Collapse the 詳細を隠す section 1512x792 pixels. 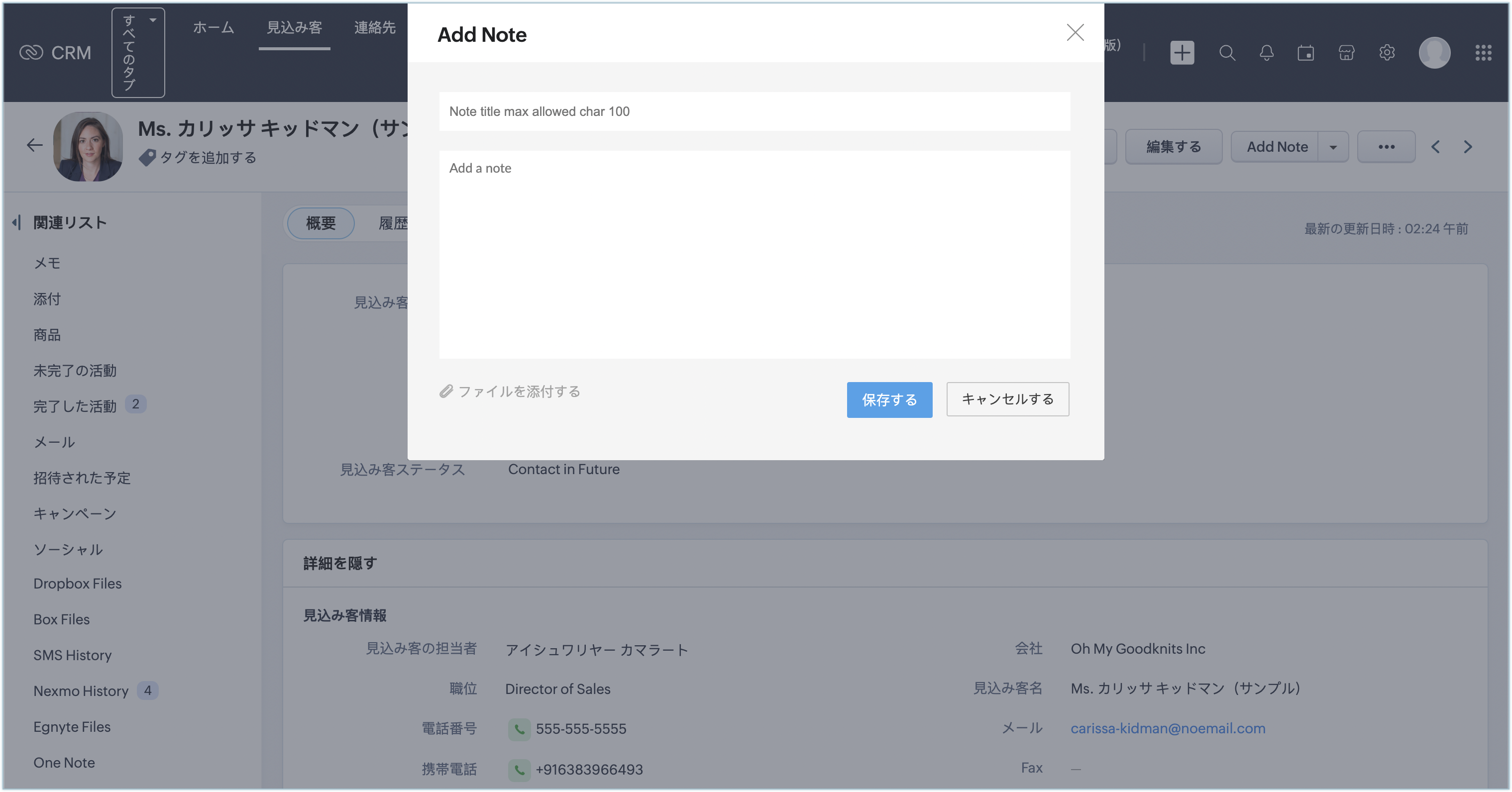click(340, 563)
